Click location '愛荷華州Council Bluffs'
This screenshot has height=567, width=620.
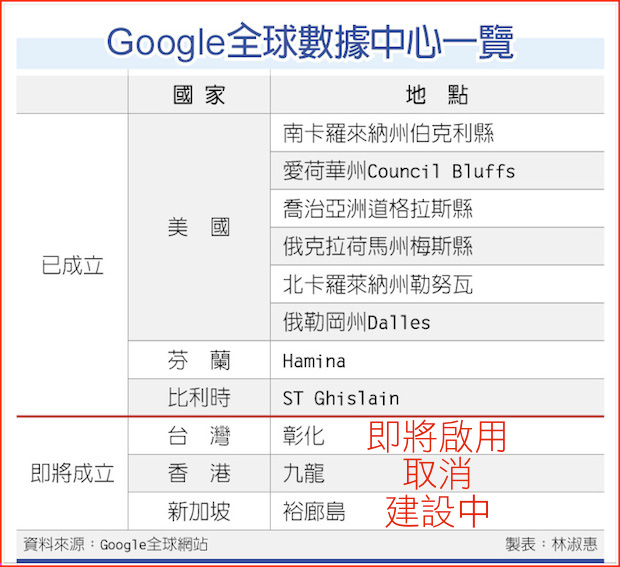[x=399, y=171]
